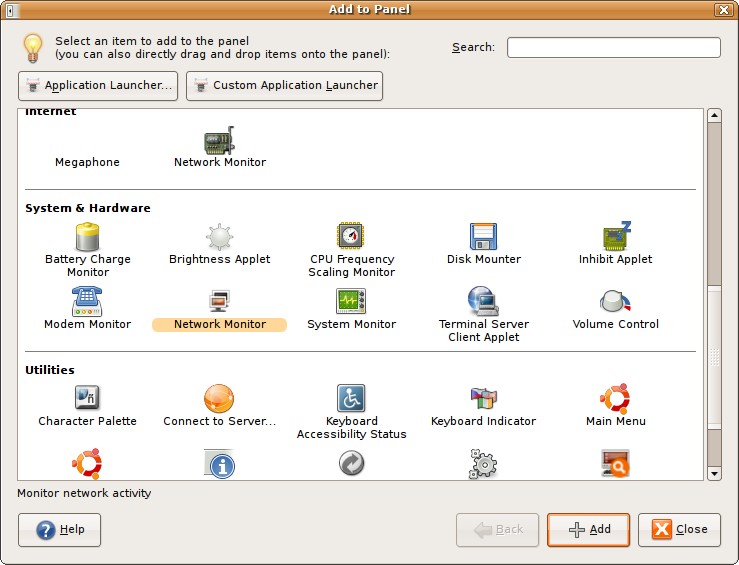
Task: Click into the Search text field
Action: click(613, 48)
